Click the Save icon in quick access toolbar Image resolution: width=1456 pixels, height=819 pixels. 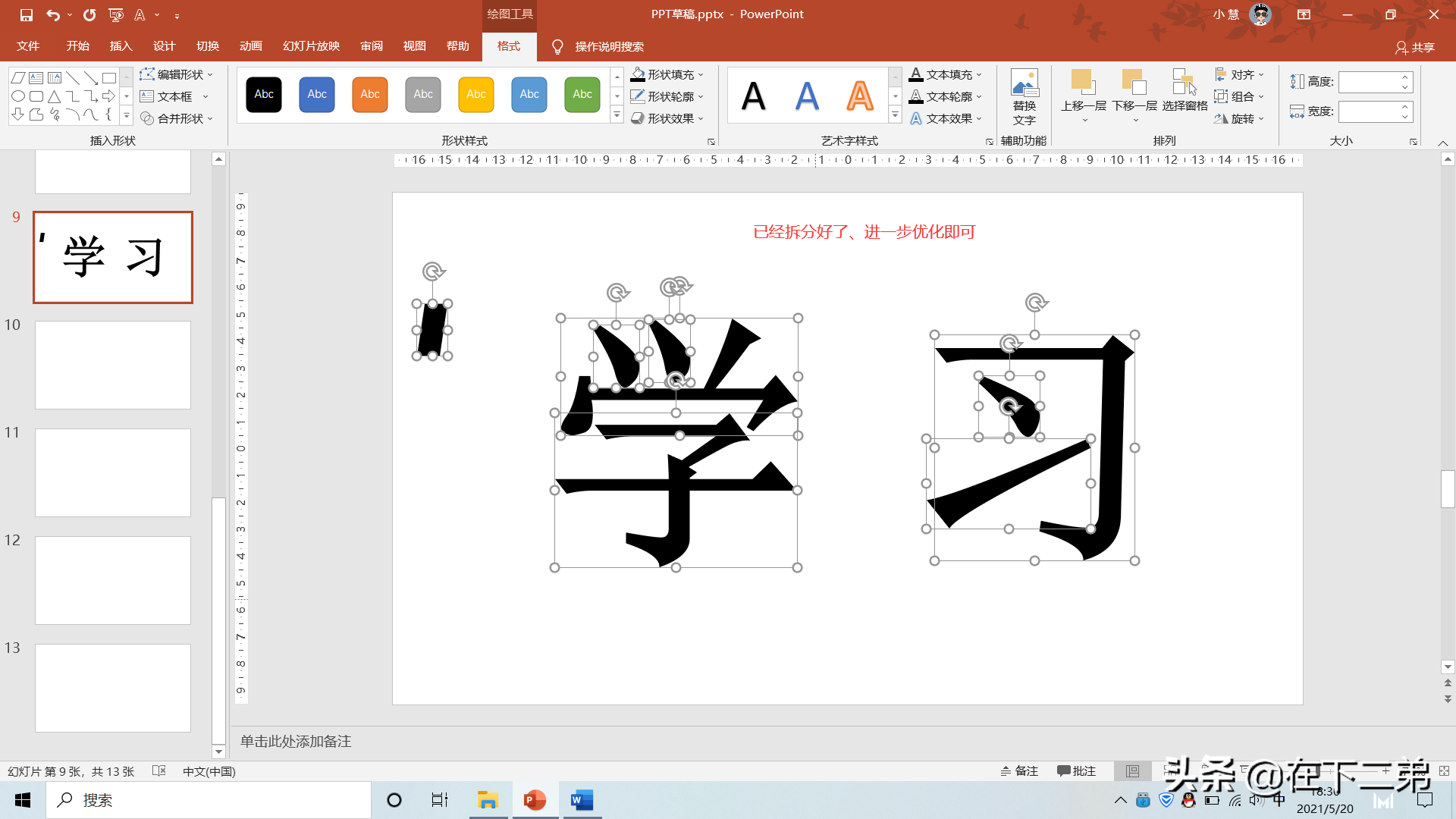click(26, 14)
